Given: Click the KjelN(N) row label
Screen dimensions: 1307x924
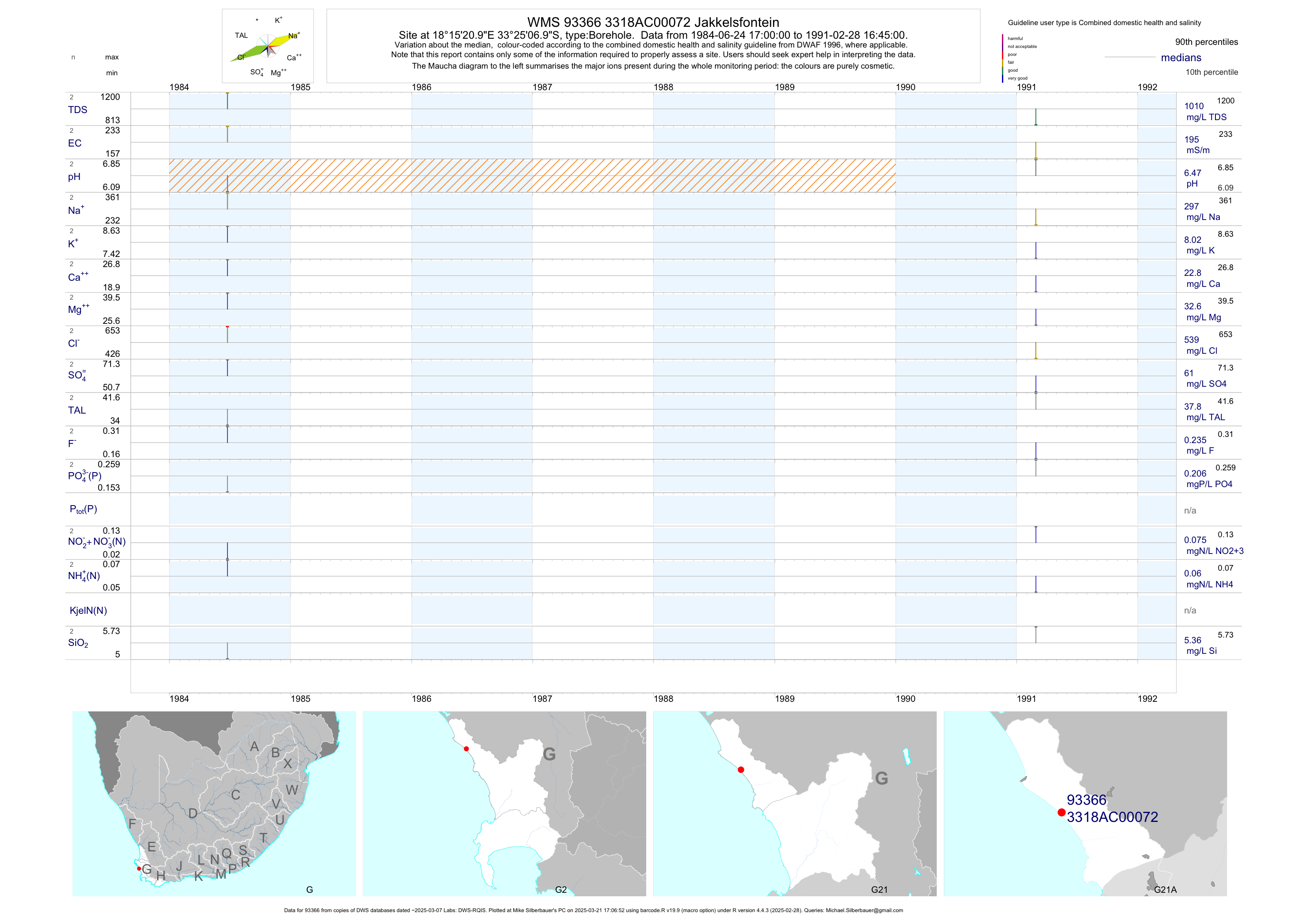Looking at the screenshot, I should 88,611.
